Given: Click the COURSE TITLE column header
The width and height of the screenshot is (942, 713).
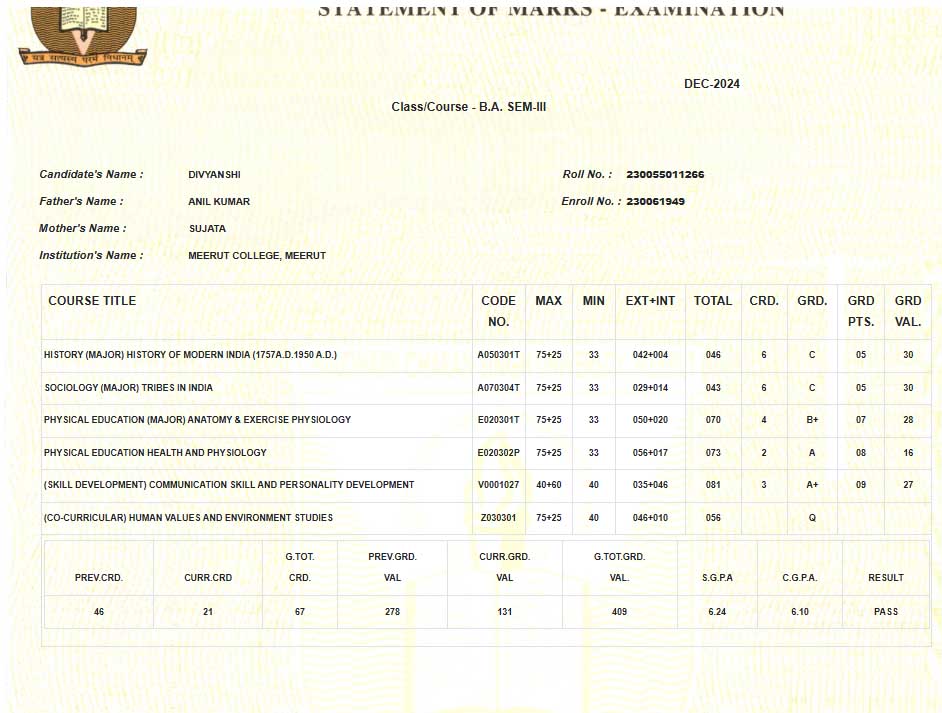Looking at the screenshot, I should (92, 301).
